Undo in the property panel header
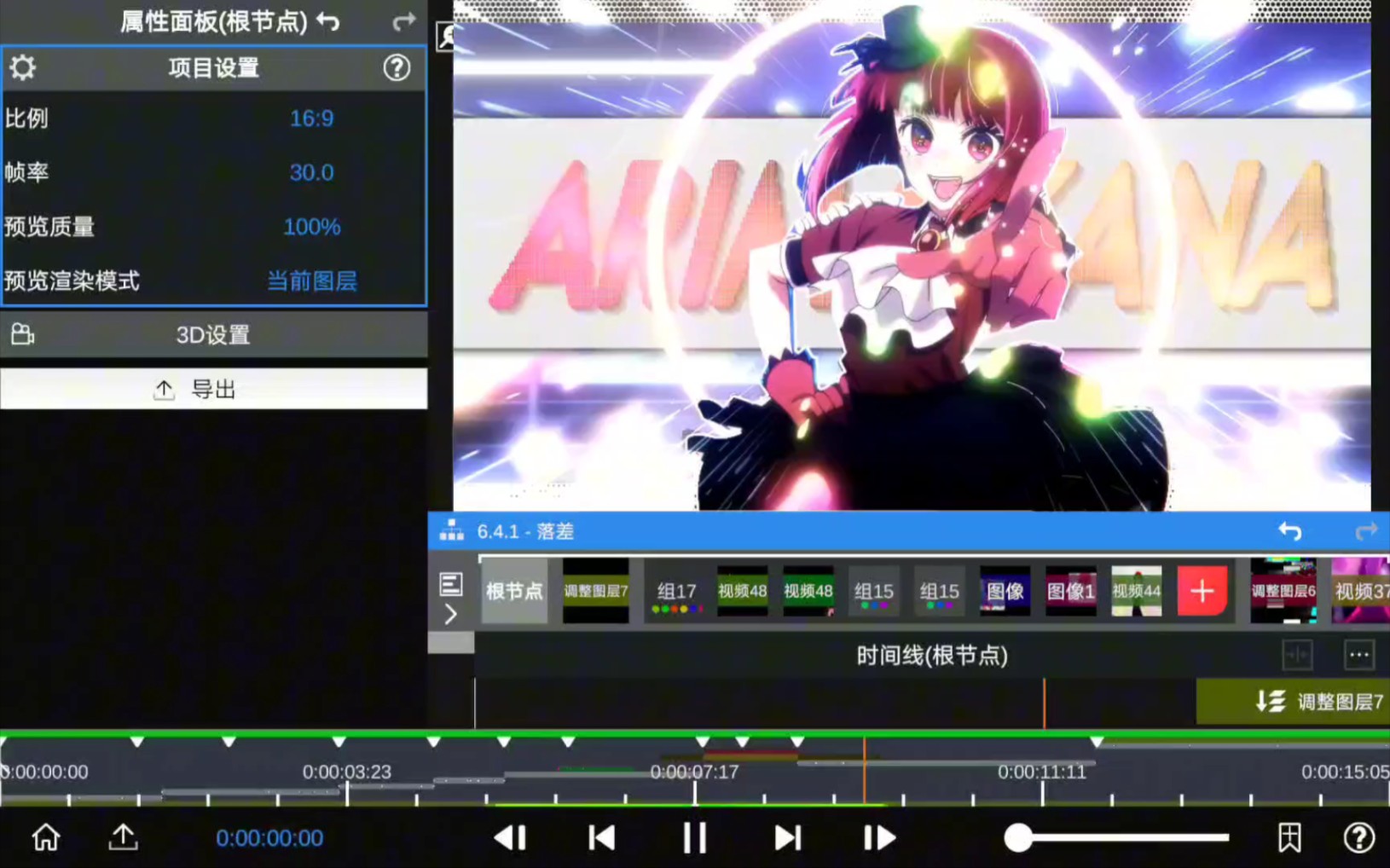 click(x=328, y=21)
